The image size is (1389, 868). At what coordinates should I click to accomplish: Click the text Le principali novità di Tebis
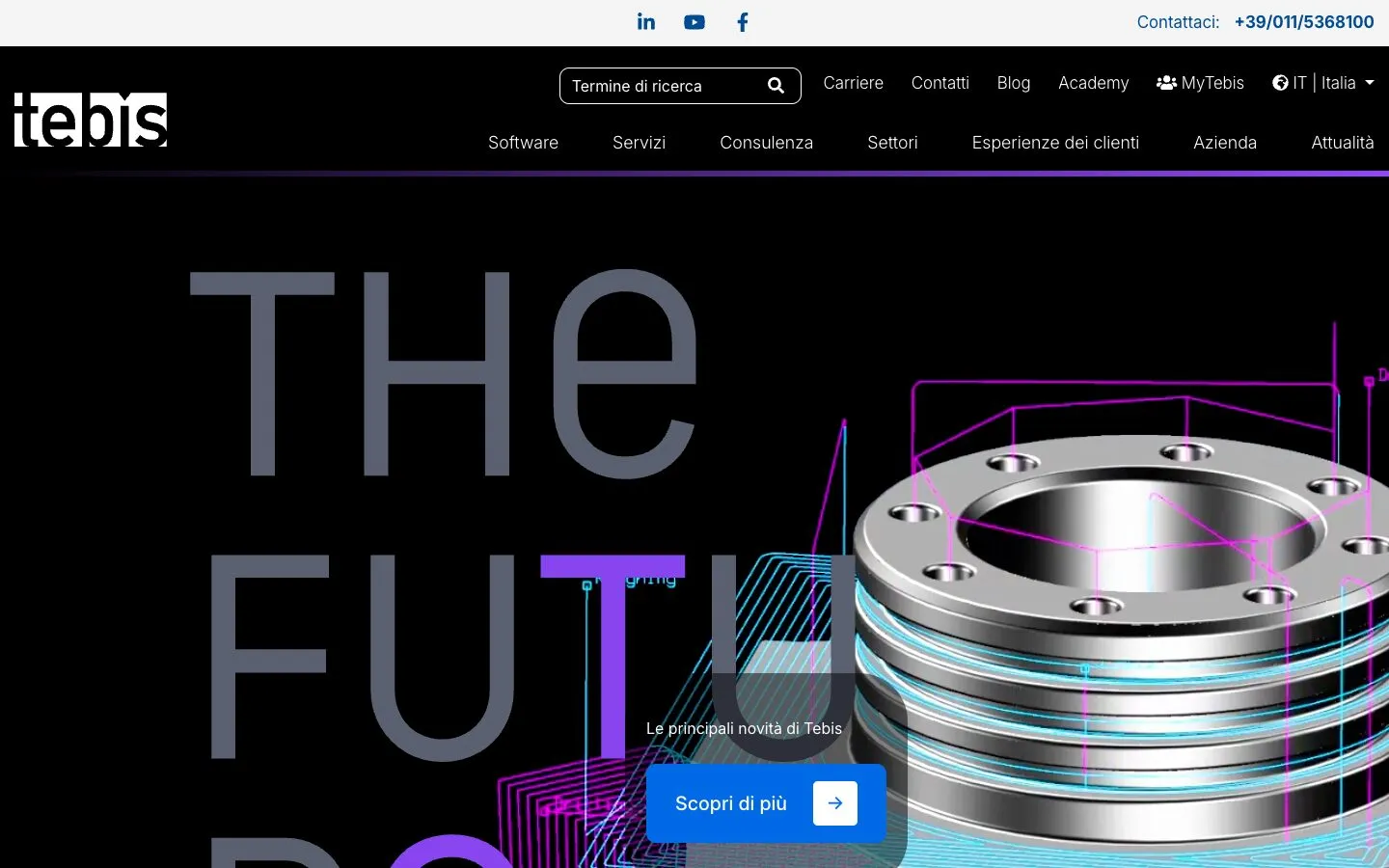744,729
